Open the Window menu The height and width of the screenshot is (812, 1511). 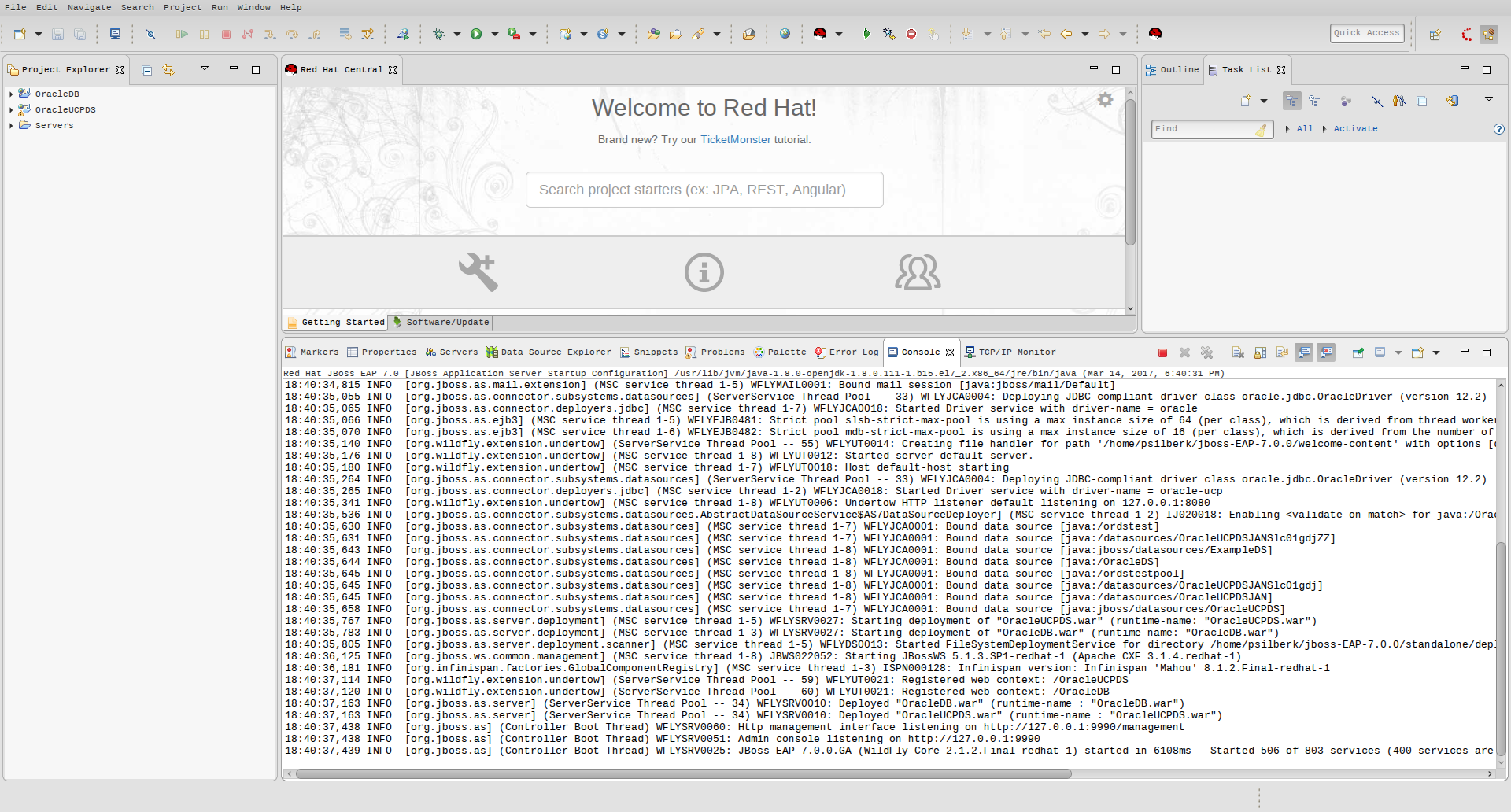(254, 7)
